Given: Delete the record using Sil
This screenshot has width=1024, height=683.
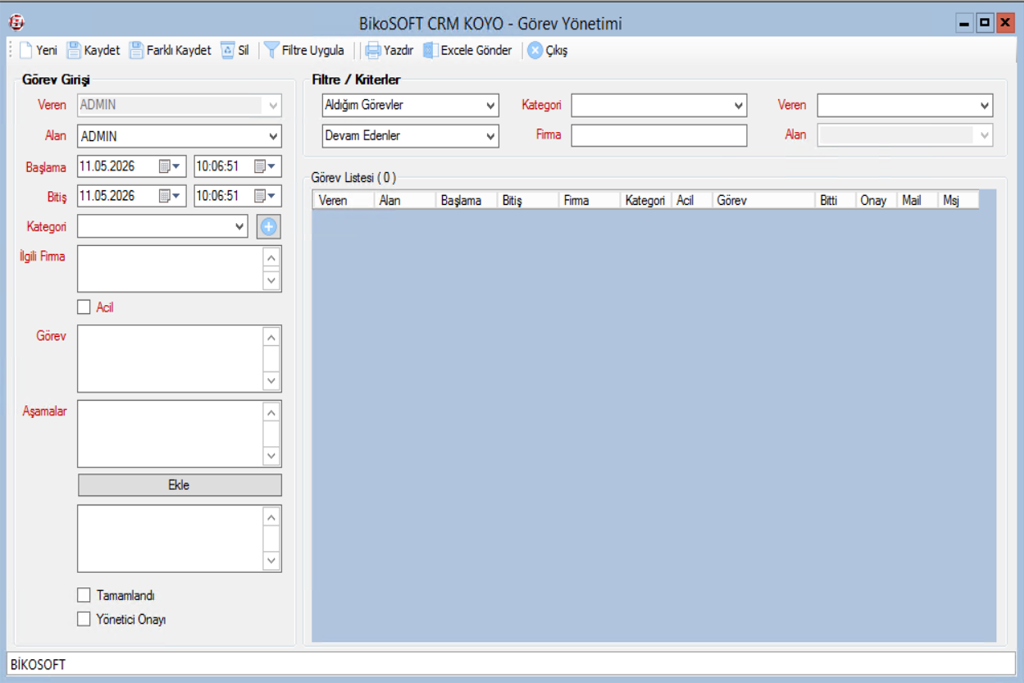Looking at the screenshot, I should (235, 50).
